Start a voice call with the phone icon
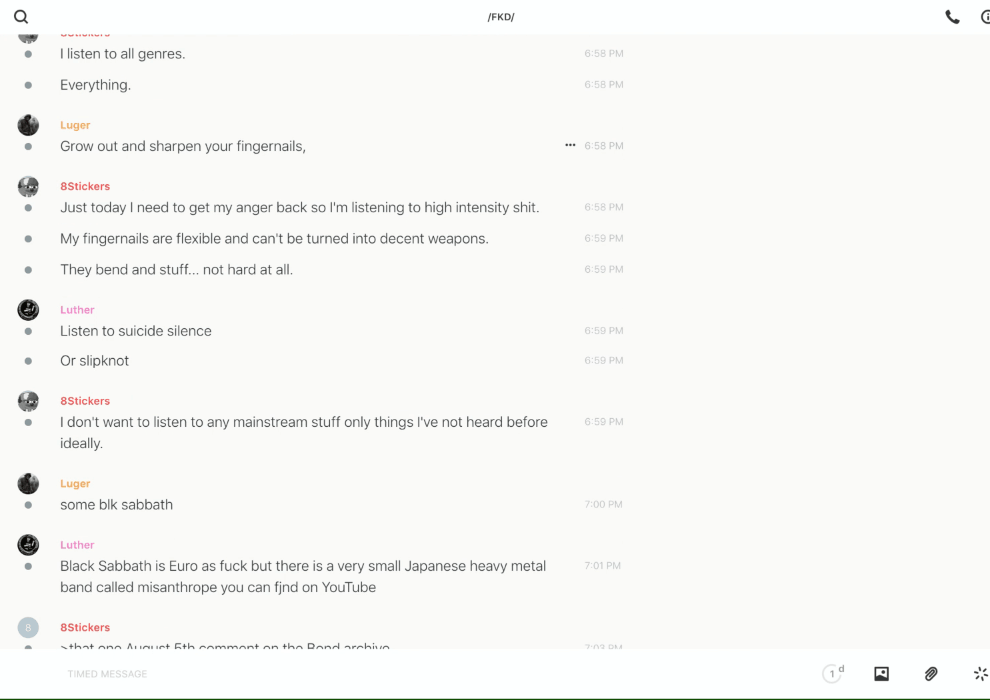The image size is (990, 700). point(952,17)
